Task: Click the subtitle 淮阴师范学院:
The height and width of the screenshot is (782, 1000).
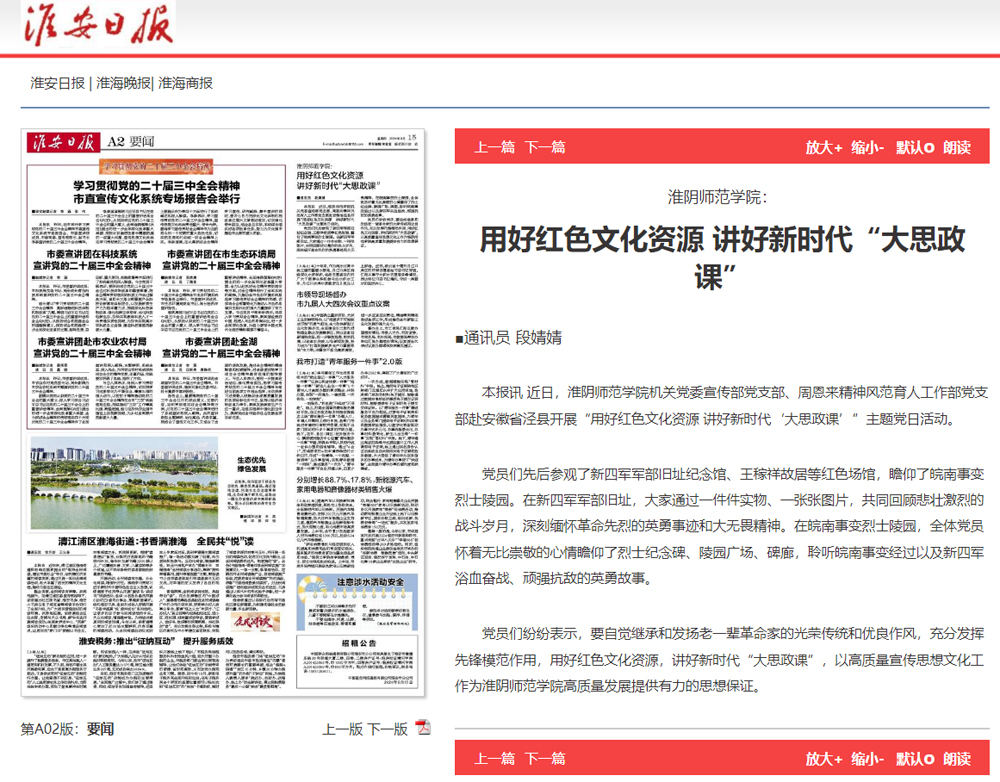Action: (717, 196)
